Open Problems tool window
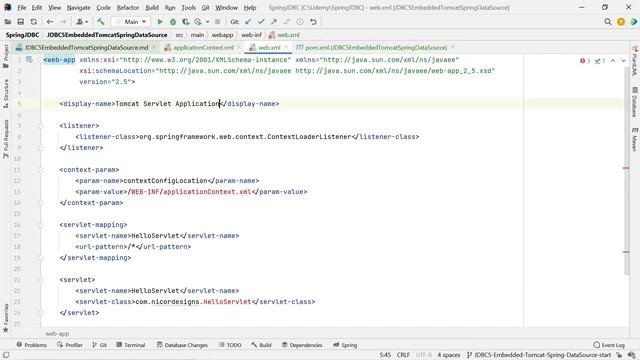This screenshot has width=640, height=360. click(x=32, y=345)
